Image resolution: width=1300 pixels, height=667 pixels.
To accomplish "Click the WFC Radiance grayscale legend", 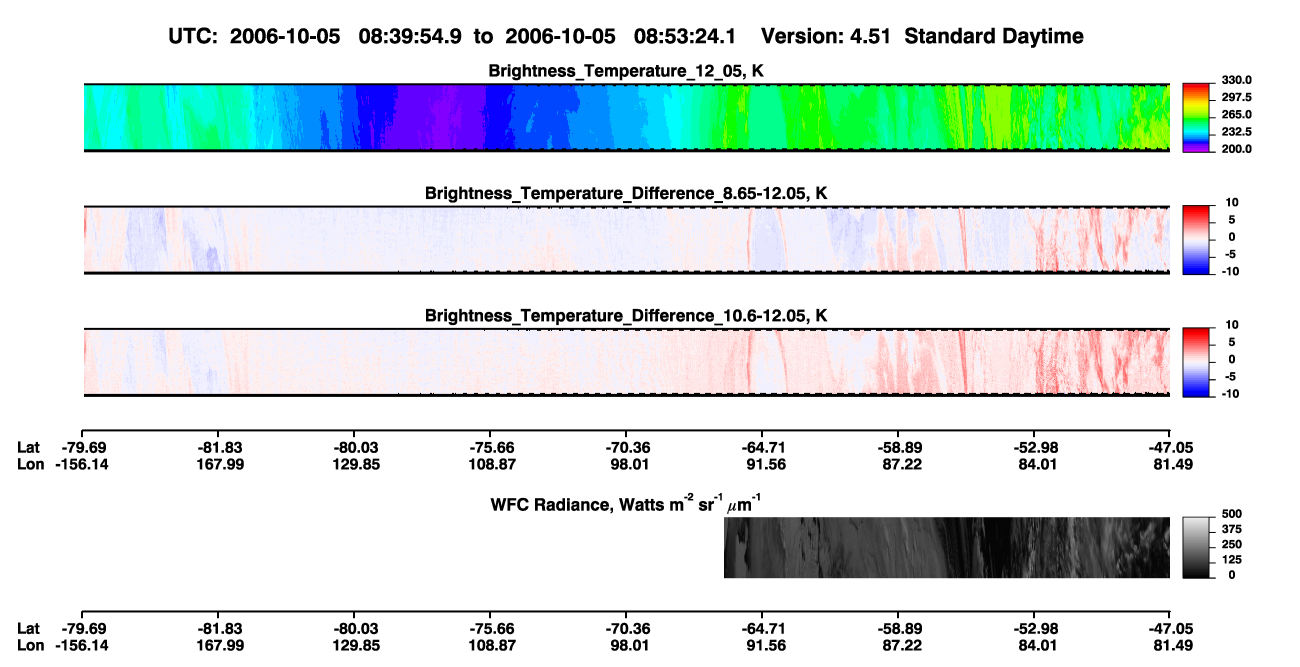I will [1196, 548].
